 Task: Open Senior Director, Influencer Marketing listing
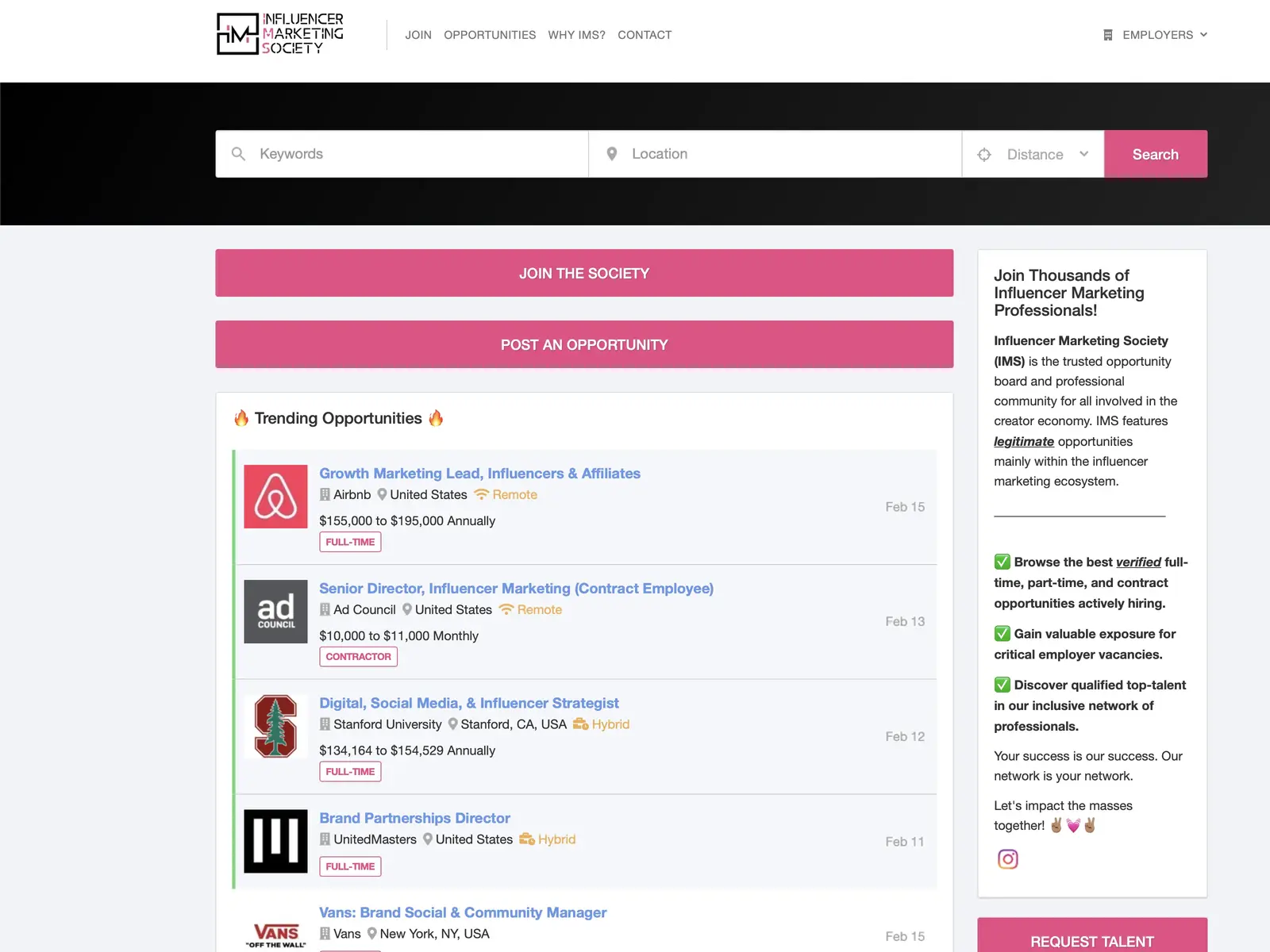[x=516, y=588]
